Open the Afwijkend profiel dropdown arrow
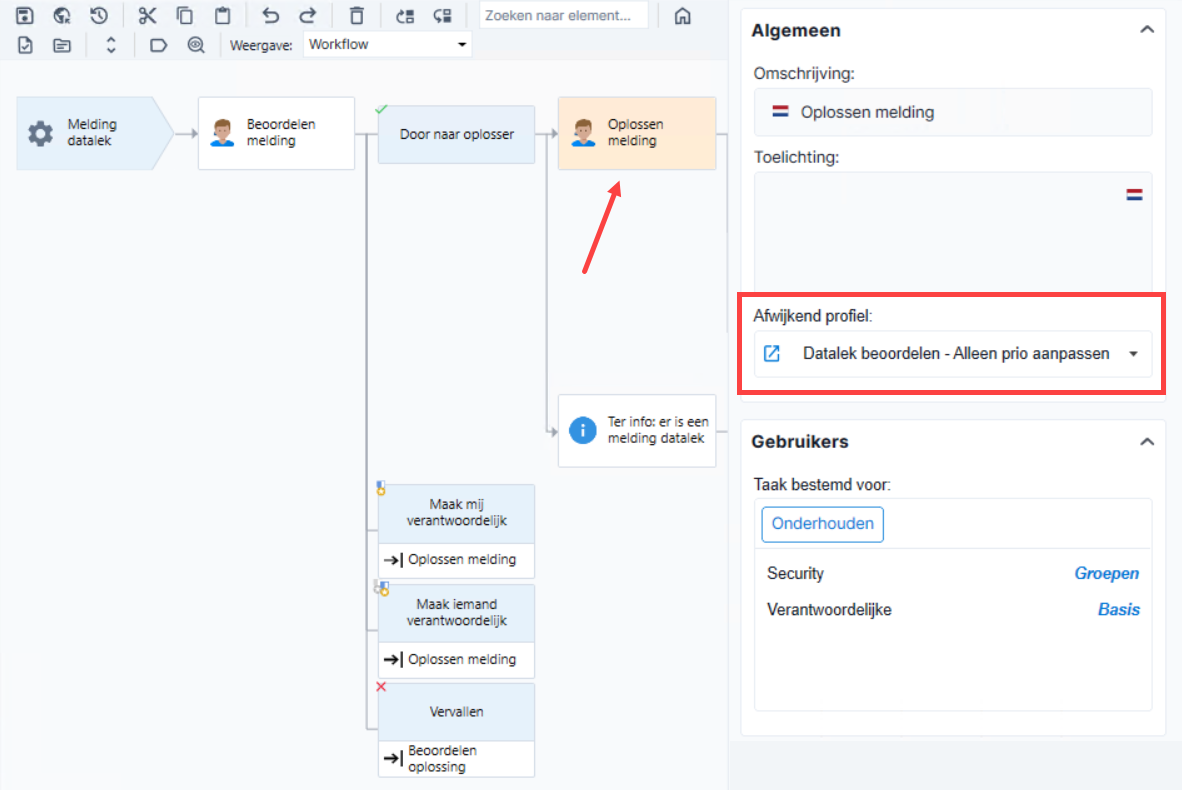1182x790 pixels. pos(1133,354)
